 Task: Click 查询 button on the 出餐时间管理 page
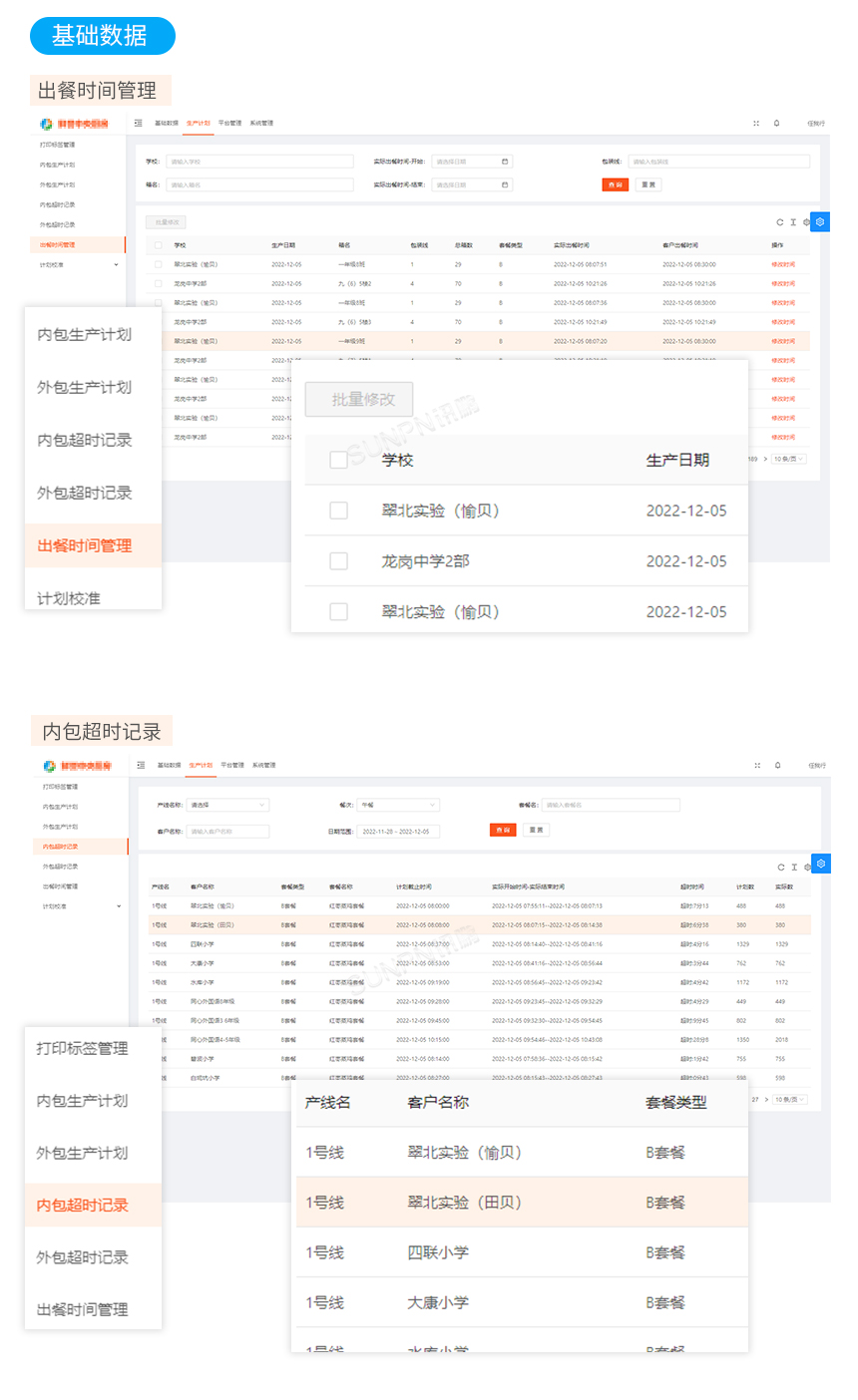point(616,184)
